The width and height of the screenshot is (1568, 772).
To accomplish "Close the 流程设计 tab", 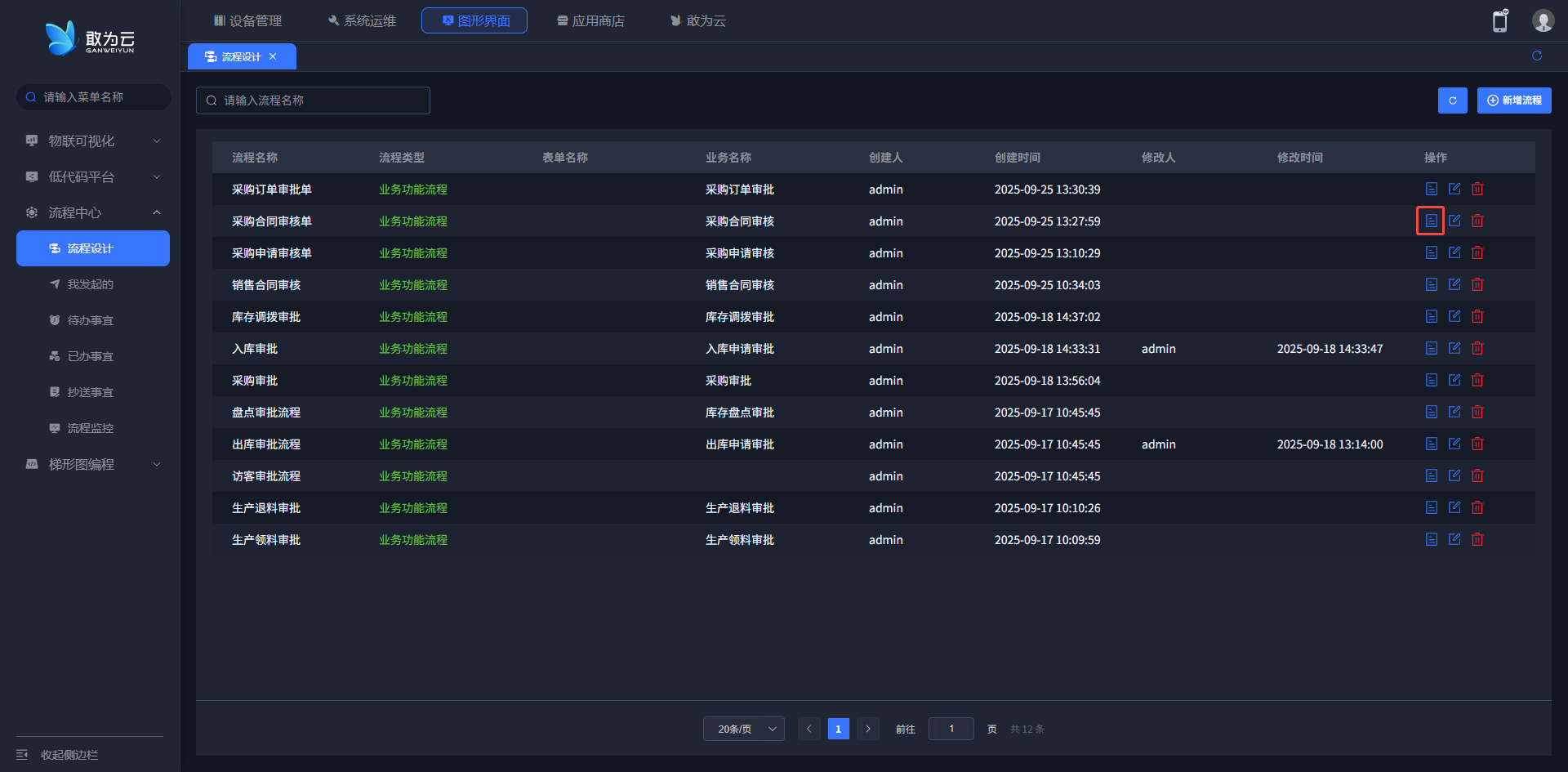I will click(273, 56).
